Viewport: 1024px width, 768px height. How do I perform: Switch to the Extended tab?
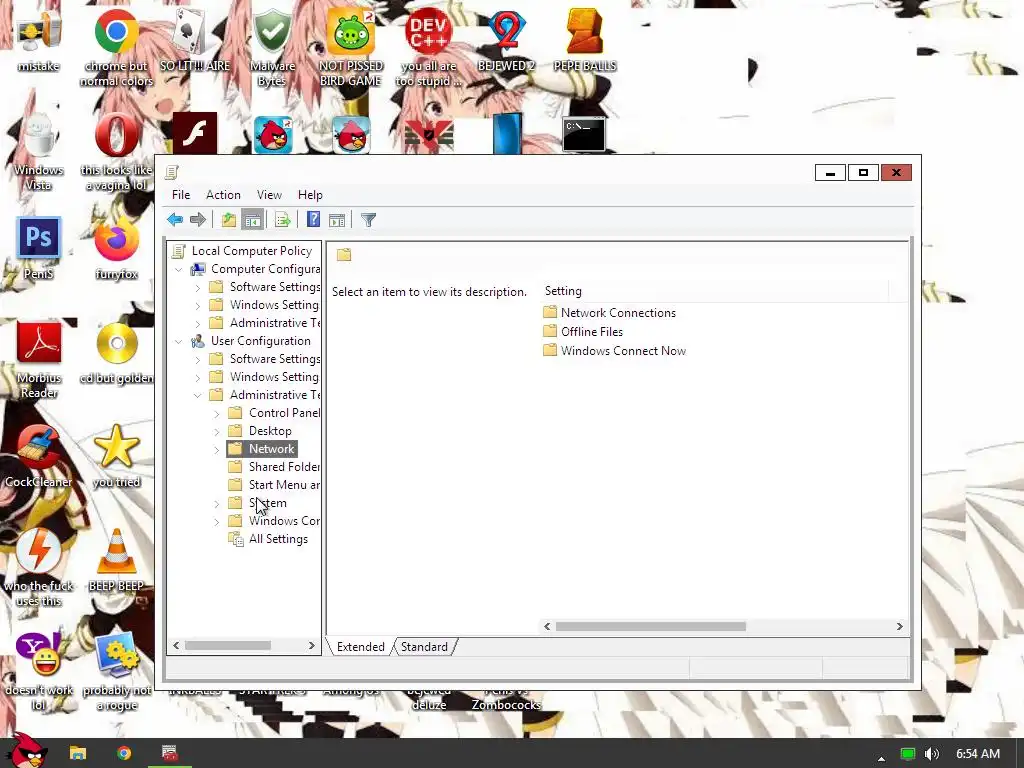point(360,647)
